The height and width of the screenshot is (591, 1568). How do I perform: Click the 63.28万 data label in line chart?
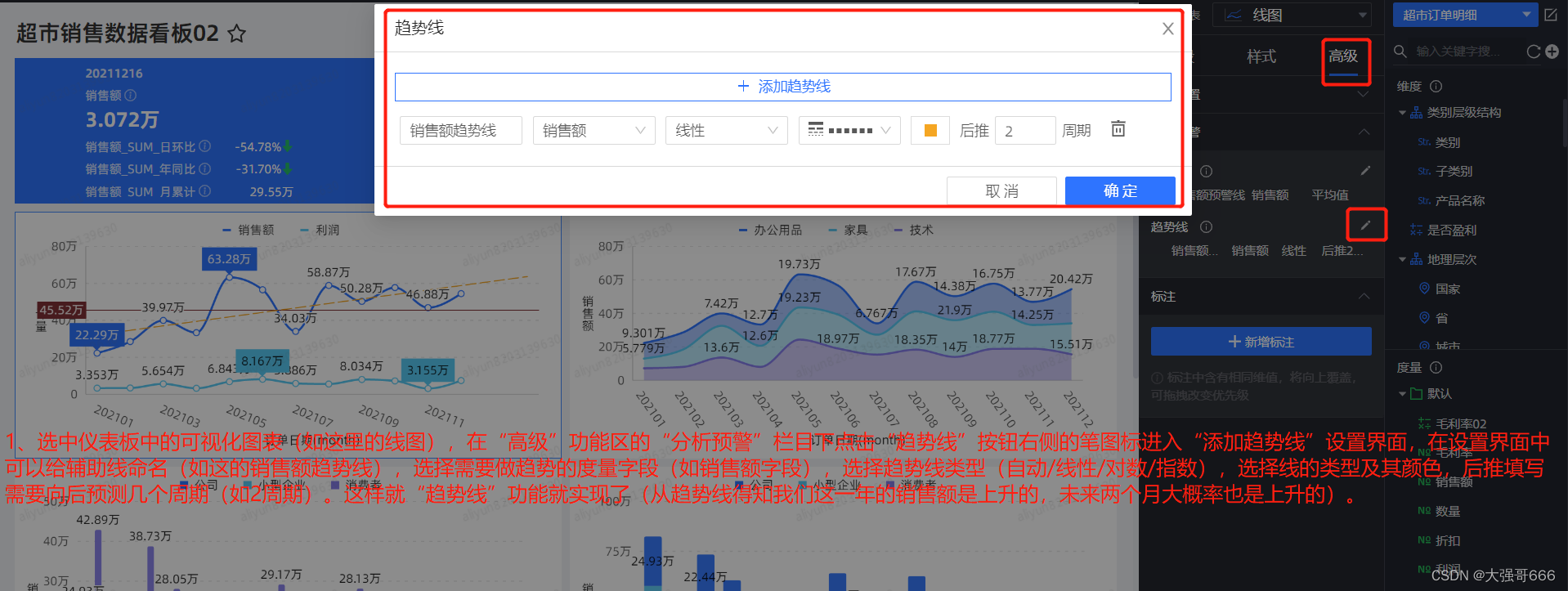point(229,259)
